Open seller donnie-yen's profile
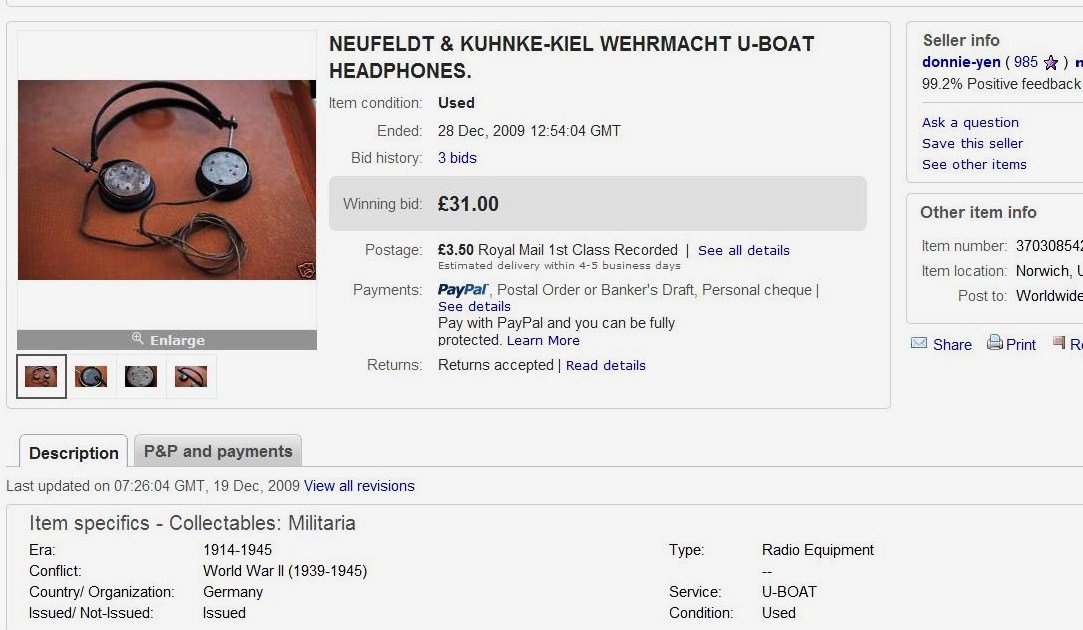 coord(961,62)
